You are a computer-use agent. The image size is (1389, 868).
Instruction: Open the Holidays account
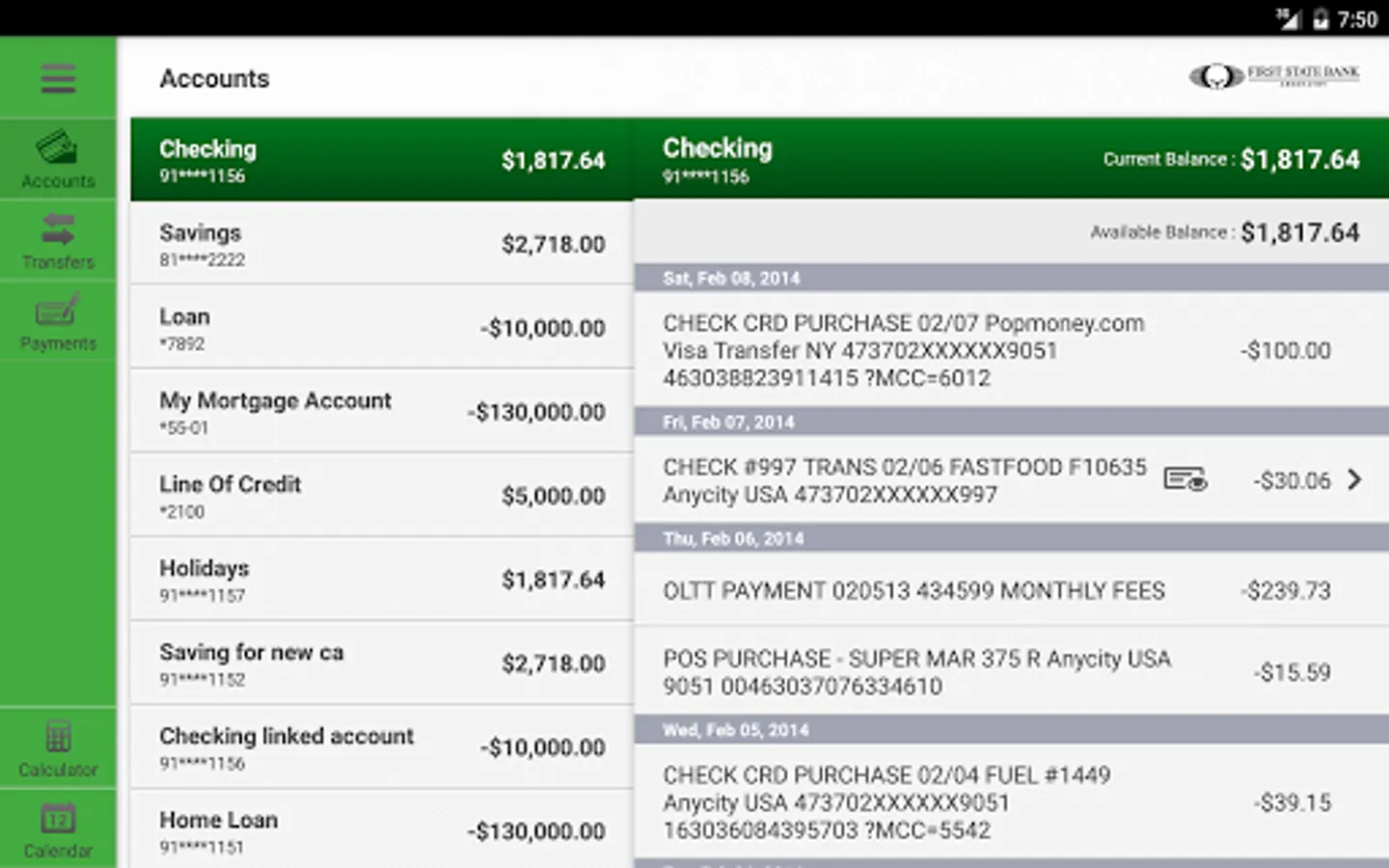(x=381, y=580)
